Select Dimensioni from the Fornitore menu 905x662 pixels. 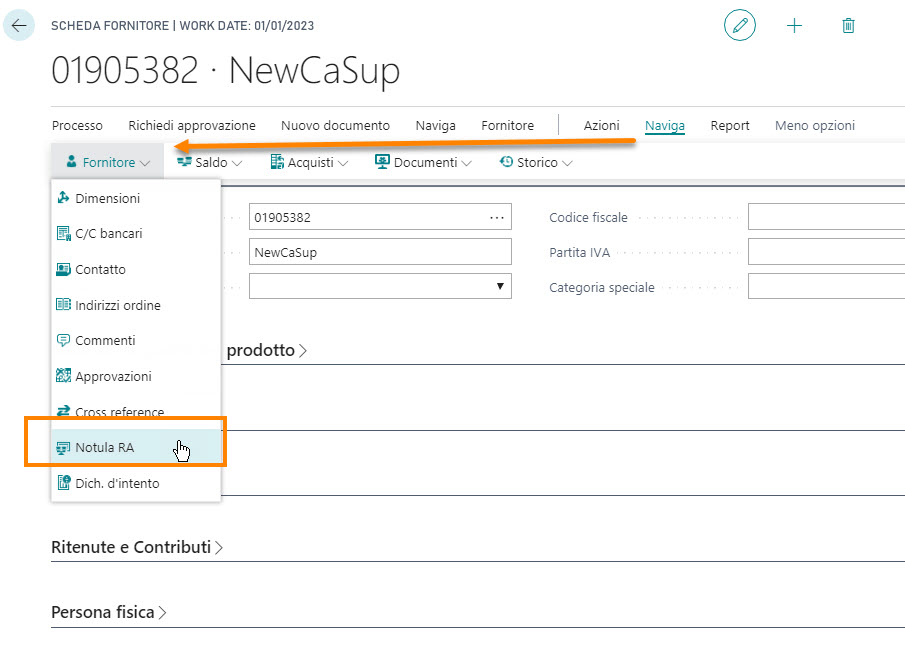click(x=107, y=198)
